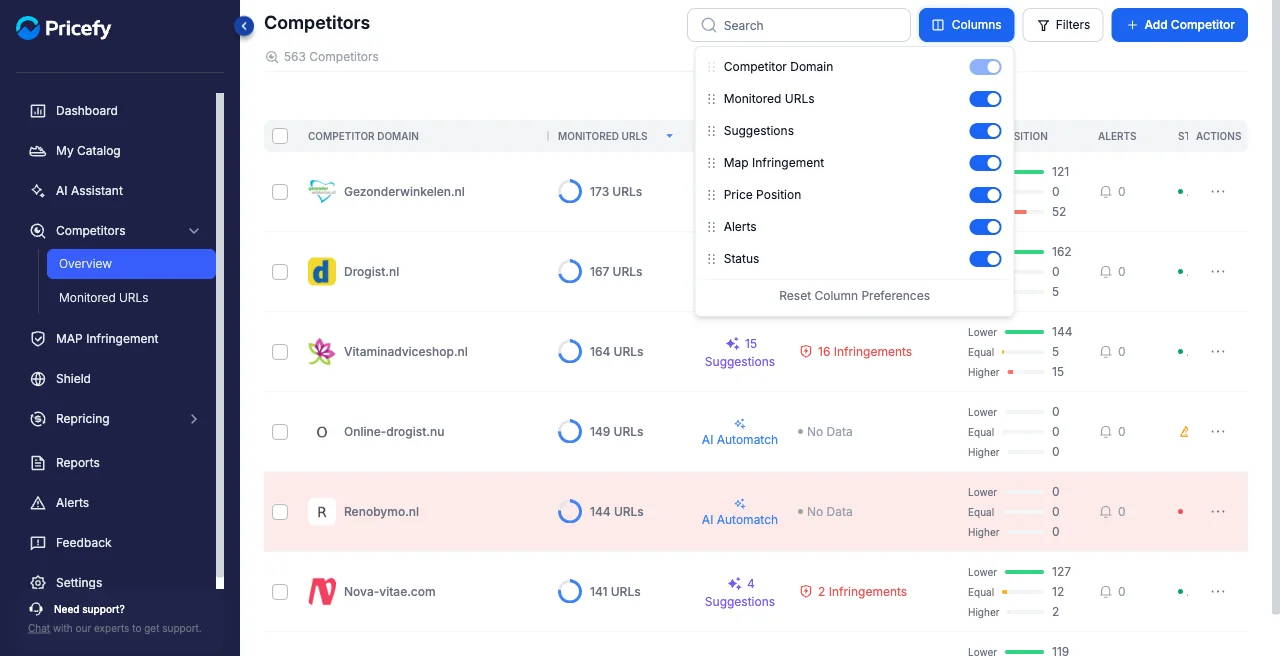1280x656 pixels.
Task: Expand the Repricing sidebar submenu
Action: (x=194, y=419)
